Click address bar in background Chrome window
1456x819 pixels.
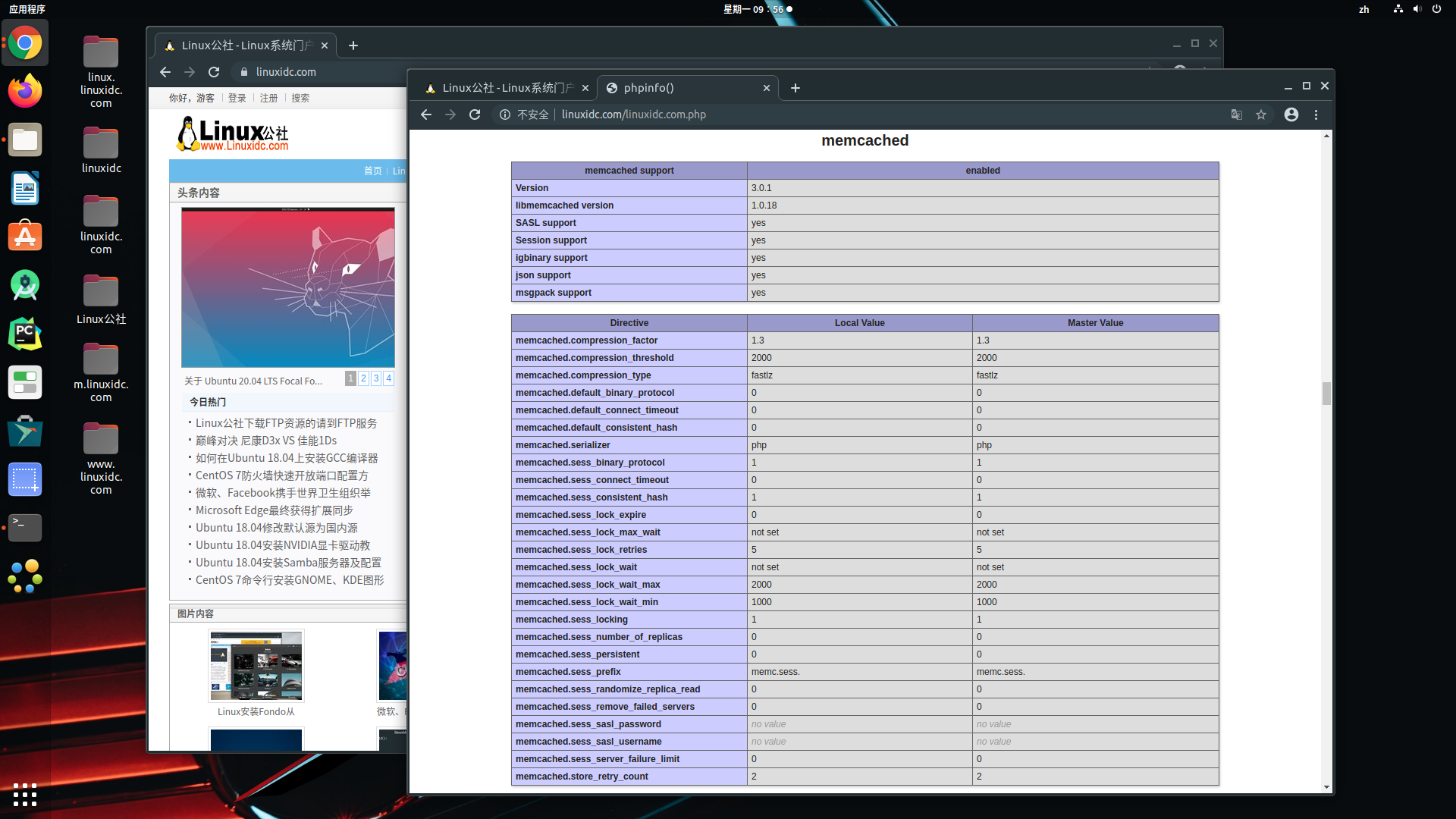click(x=286, y=72)
